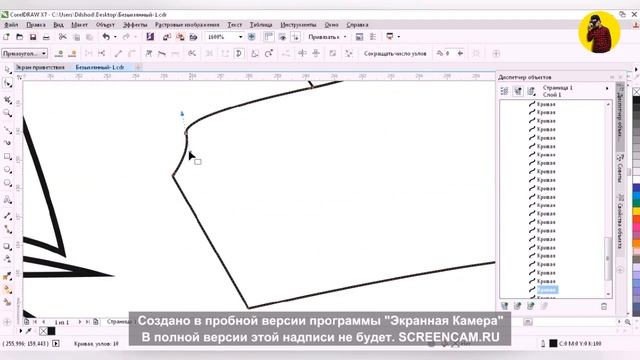Viewport: 640px width, 360px height.
Task: Click the Import icon
Action: coord(167,37)
